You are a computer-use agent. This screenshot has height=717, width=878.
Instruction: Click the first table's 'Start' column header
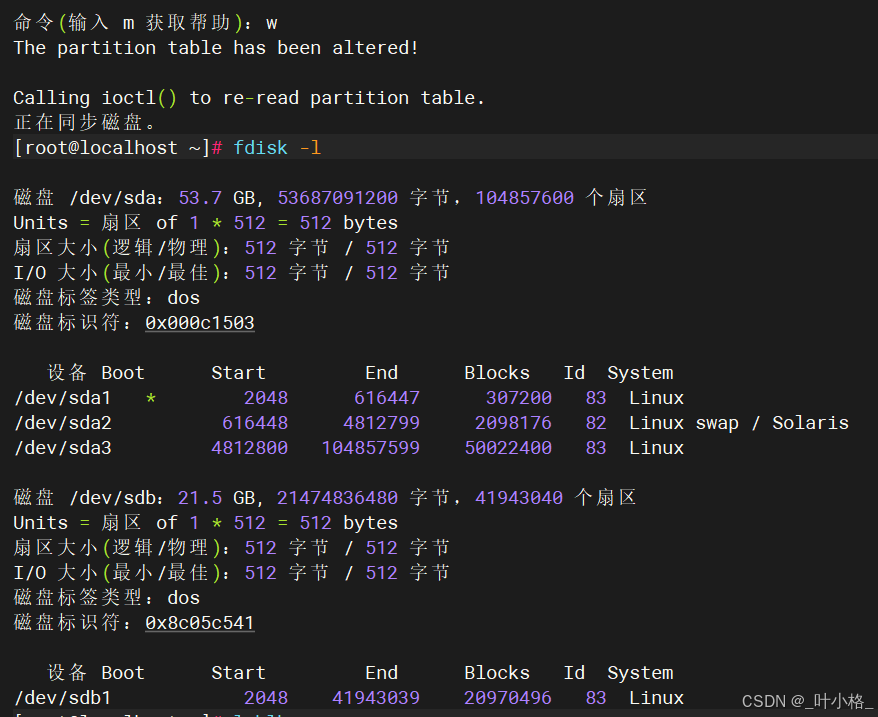[238, 373]
